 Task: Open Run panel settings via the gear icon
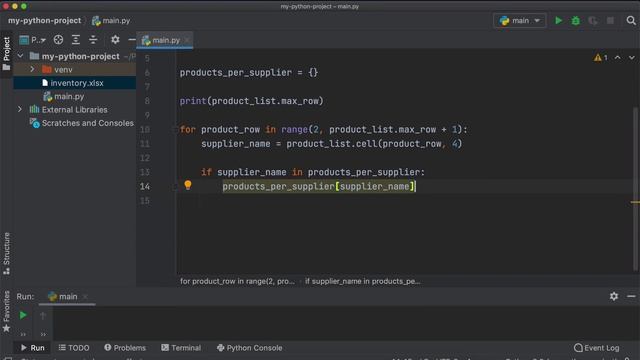[x=614, y=296]
